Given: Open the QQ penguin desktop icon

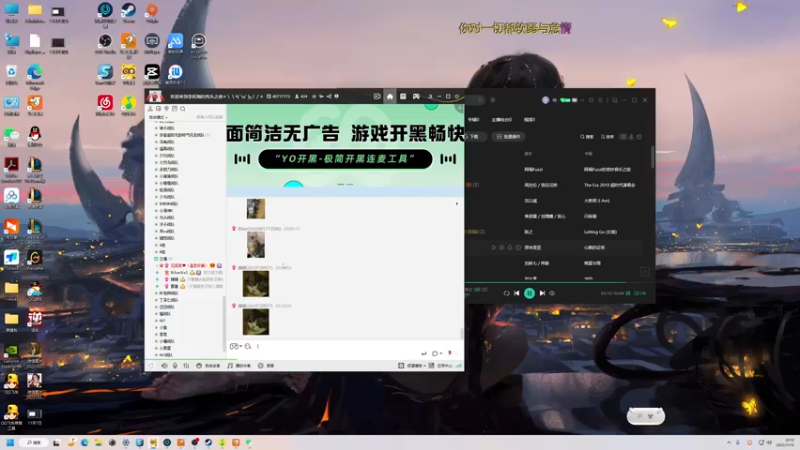Looking at the screenshot, I should (x=35, y=136).
